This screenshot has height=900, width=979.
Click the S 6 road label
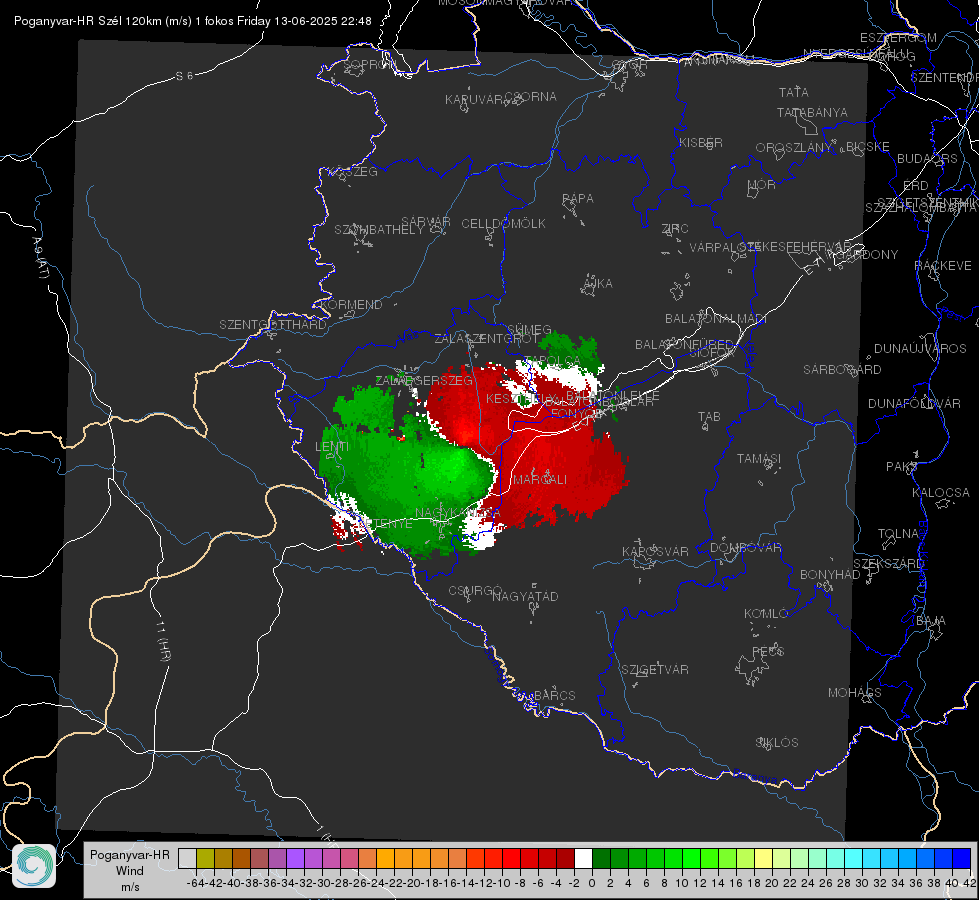click(x=184, y=76)
